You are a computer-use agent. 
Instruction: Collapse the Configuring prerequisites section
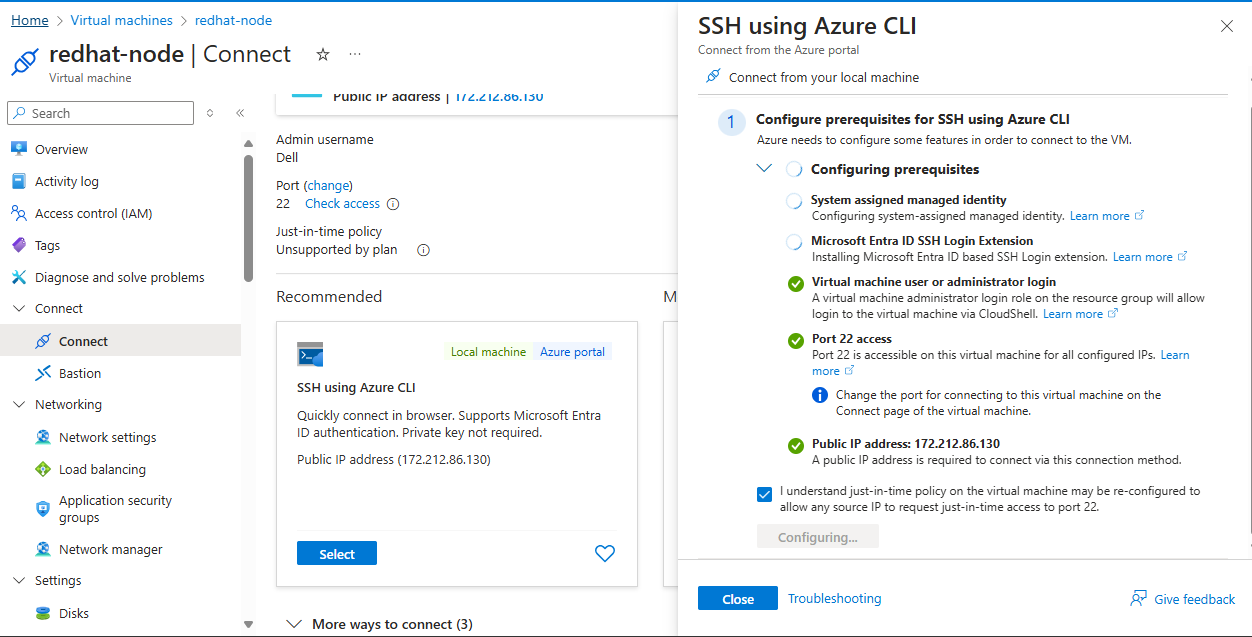(x=765, y=169)
